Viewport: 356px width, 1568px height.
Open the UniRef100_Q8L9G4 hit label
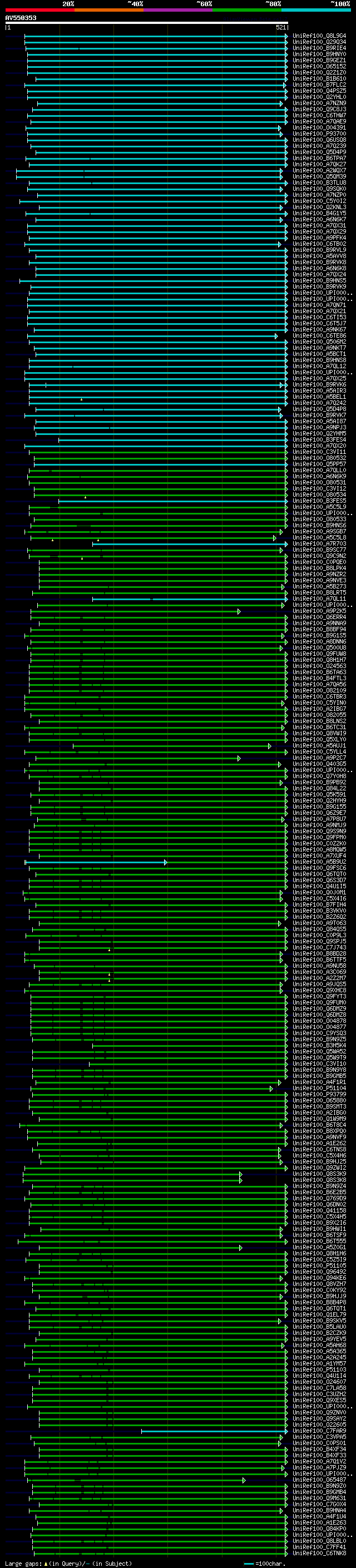(319, 36)
